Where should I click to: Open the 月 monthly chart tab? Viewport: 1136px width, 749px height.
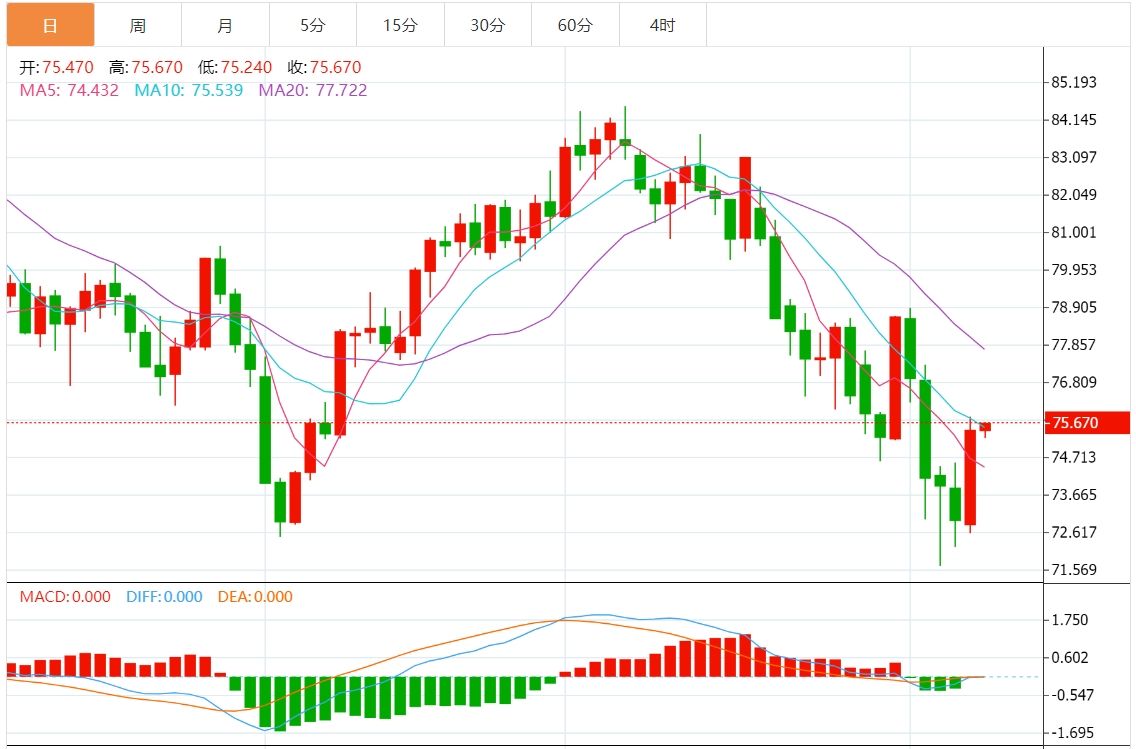coord(225,25)
